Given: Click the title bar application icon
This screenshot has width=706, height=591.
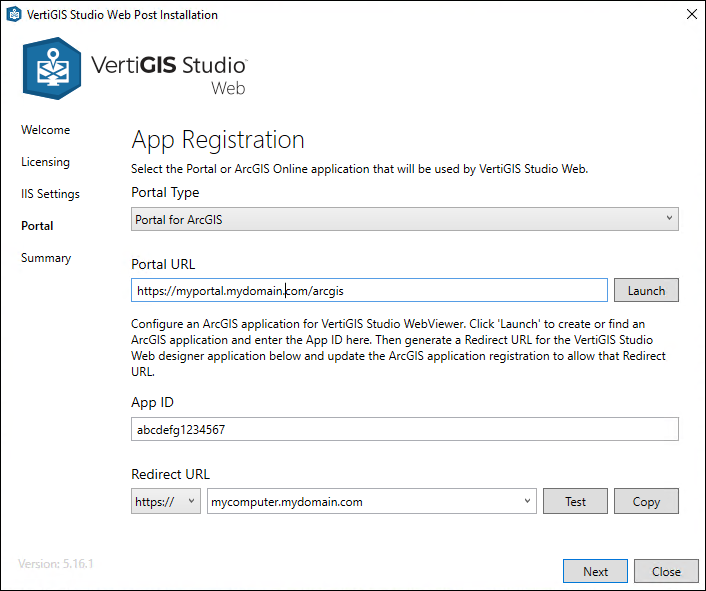Looking at the screenshot, I should [x=14, y=15].
